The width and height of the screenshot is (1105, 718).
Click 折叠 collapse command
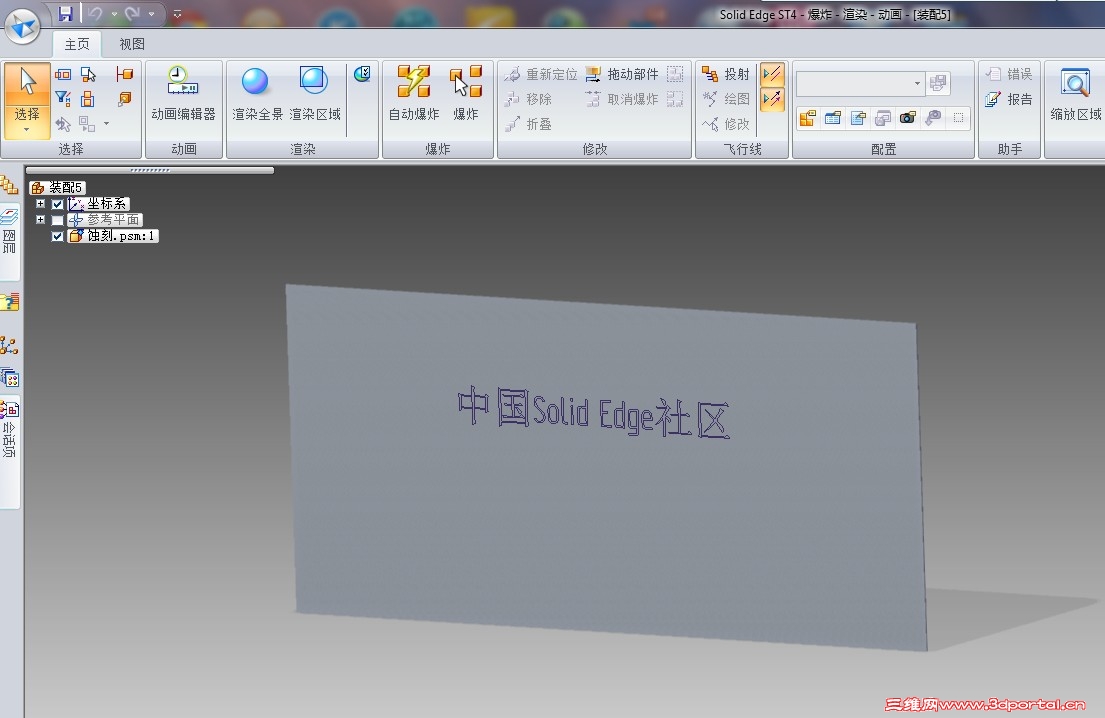coord(528,125)
